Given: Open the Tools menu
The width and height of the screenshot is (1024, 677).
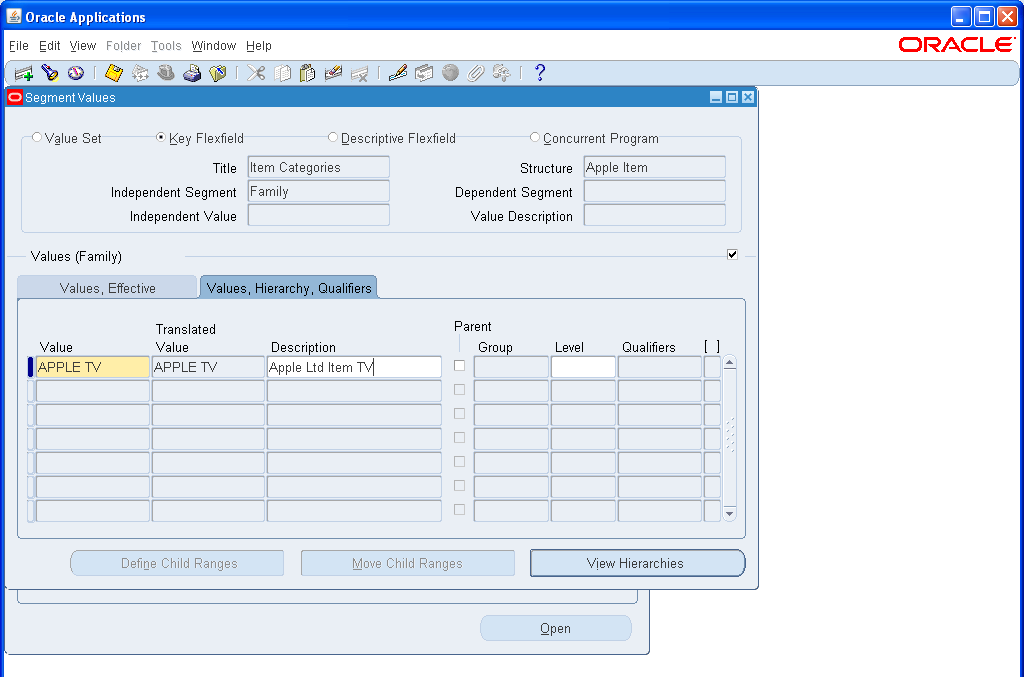Looking at the screenshot, I should [166, 46].
